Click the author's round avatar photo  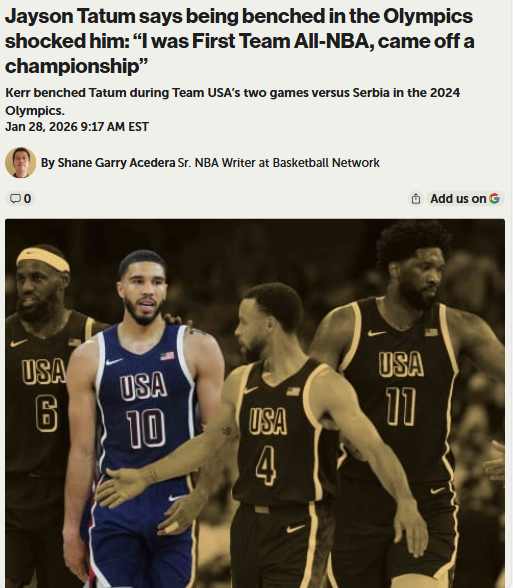(21, 162)
